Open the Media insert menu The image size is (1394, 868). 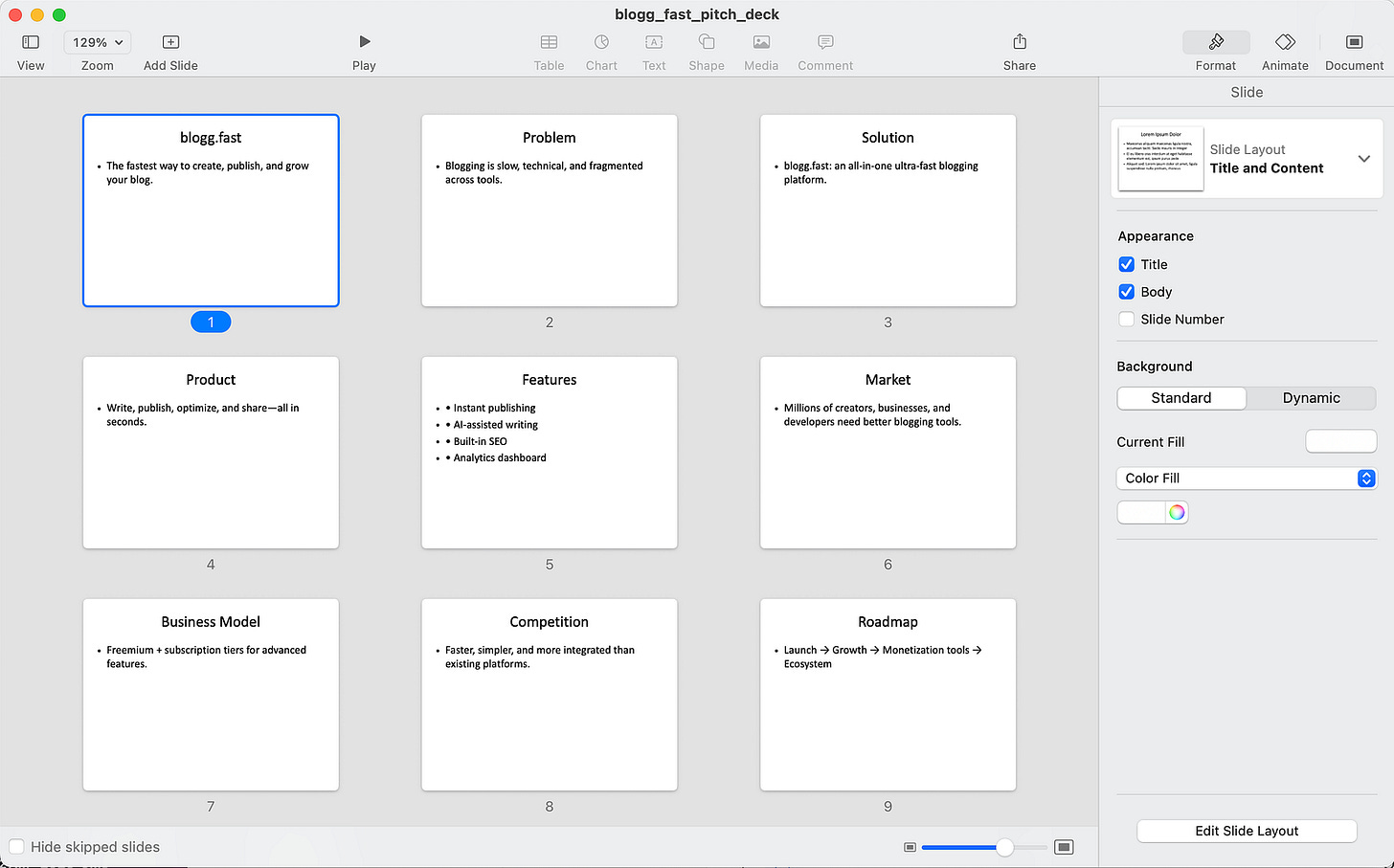click(761, 42)
